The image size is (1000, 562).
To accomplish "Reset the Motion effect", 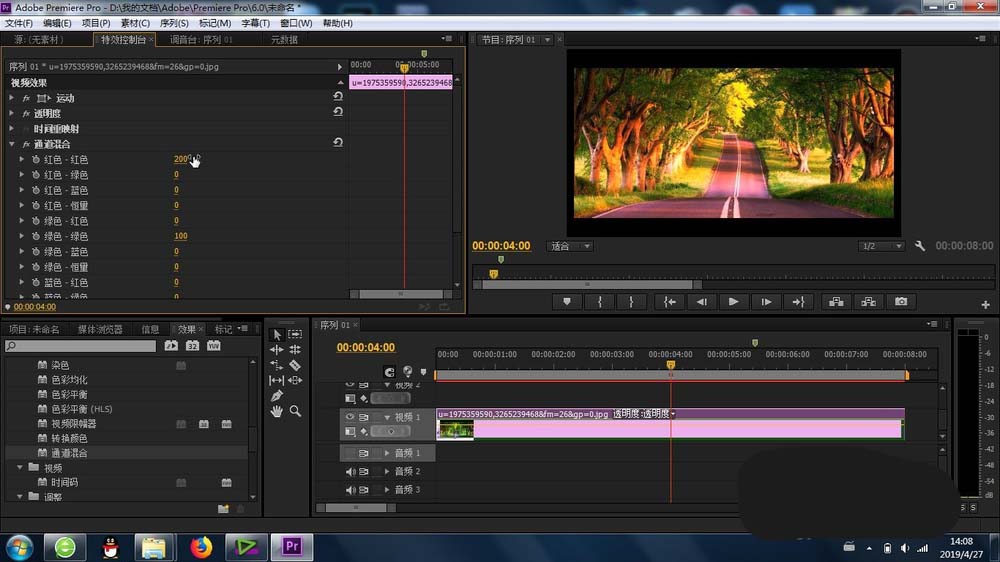I will click(338, 96).
